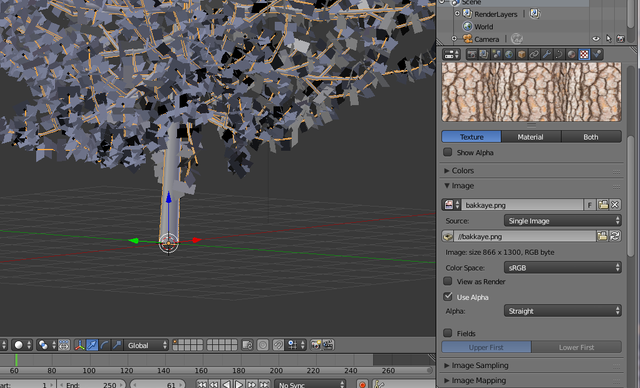Select the Upper First field option
This screenshot has width=640, height=388.
tap(486, 347)
